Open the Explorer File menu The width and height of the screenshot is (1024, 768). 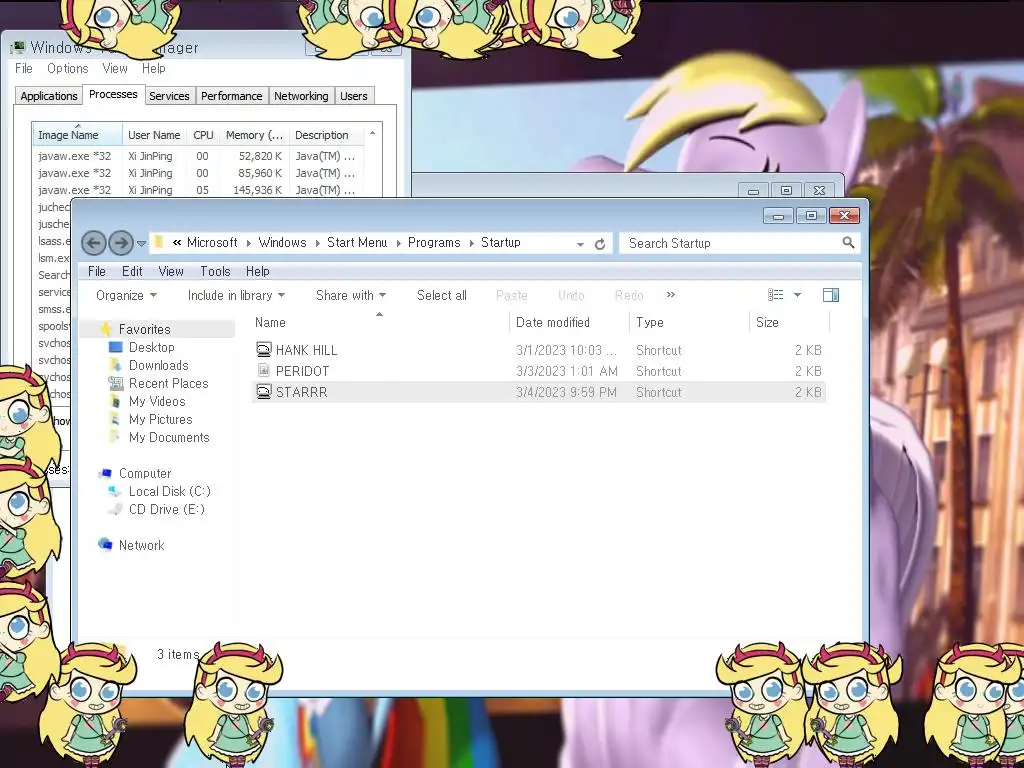tap(97, 271)
